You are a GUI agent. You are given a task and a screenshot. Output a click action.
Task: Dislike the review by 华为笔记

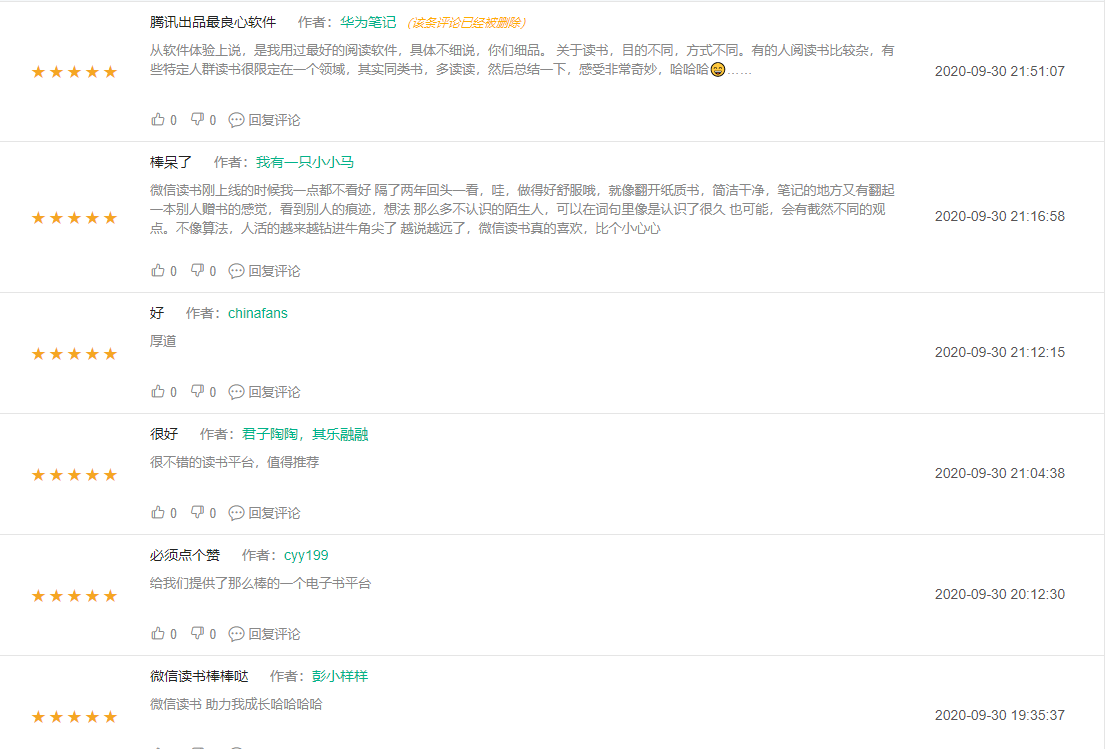pos(197,119)
